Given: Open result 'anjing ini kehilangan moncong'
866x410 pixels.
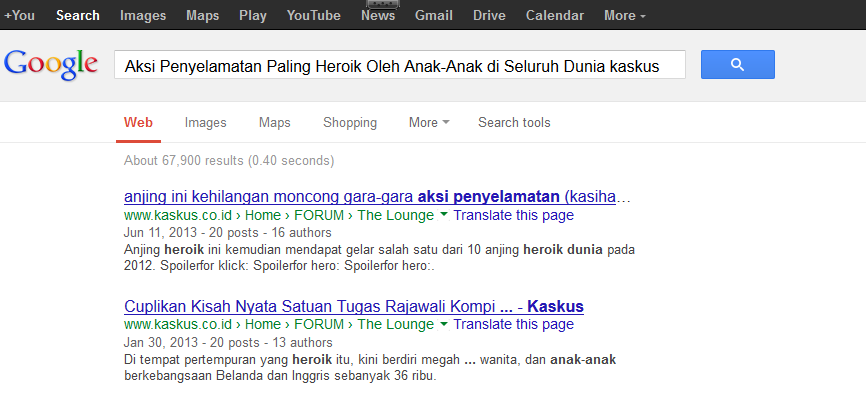Looking at the screenshot, I should tap(377, 197).
